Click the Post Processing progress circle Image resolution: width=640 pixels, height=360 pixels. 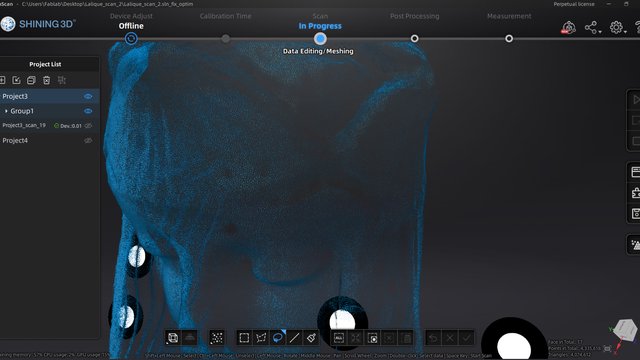click(x=414, y=38)
